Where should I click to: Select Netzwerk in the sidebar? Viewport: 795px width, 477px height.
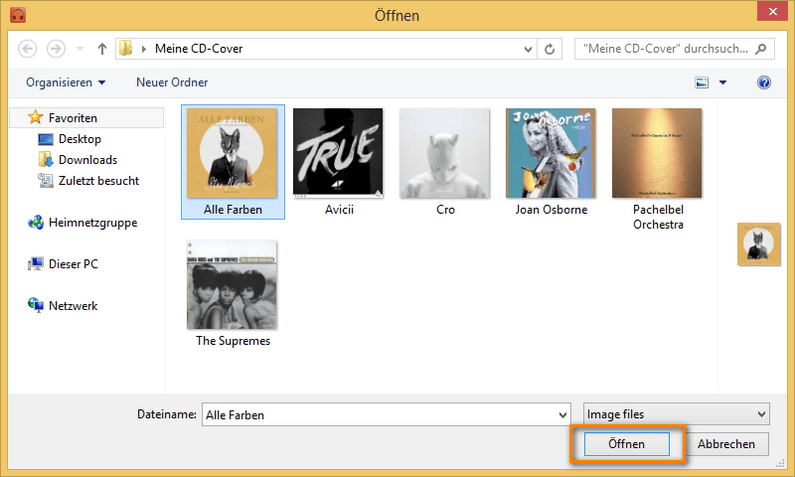coord(73,306)
